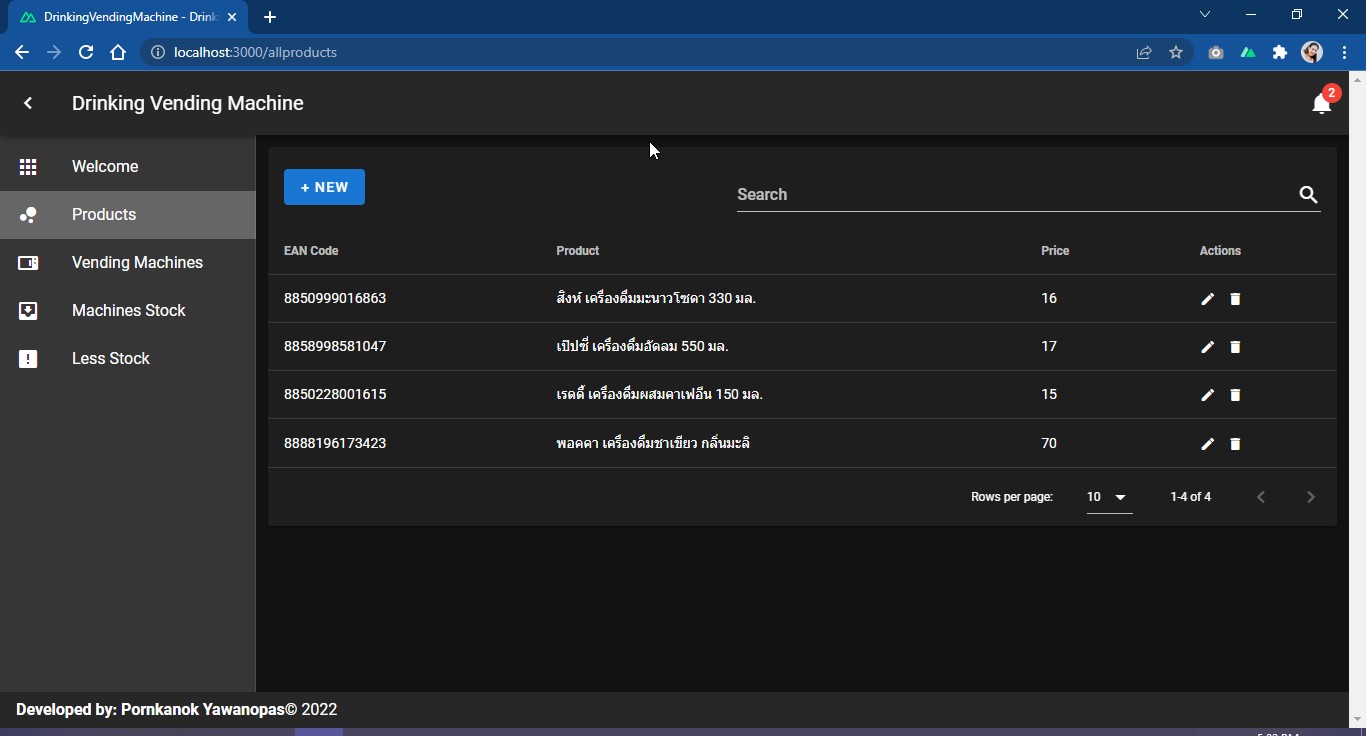The height and width of the screenshot is (736, 1366).
Task: Click the search magnifier icon
Action: (1308, 195)
